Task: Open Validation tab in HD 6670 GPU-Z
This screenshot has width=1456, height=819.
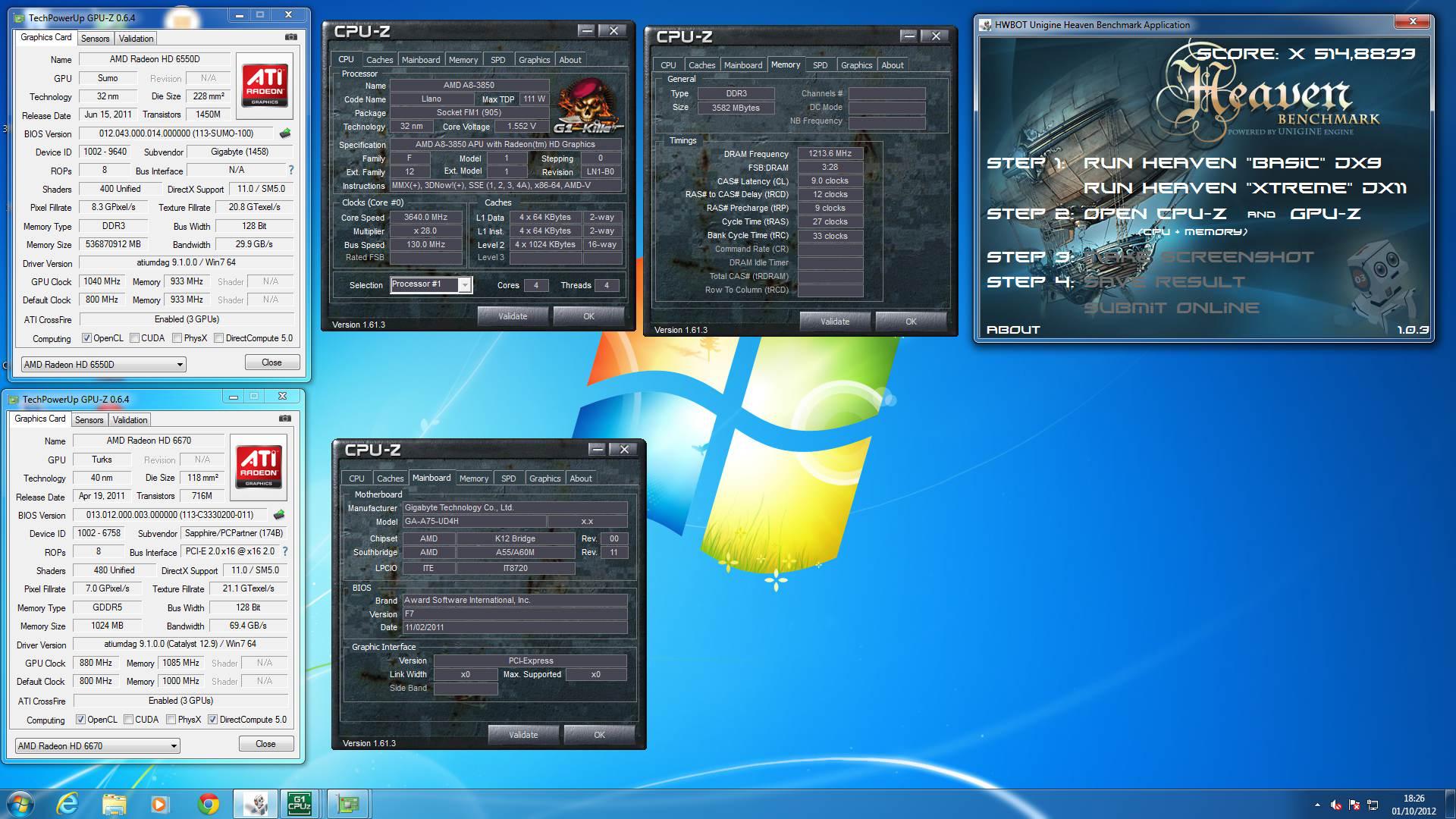Action: (130, 419)
